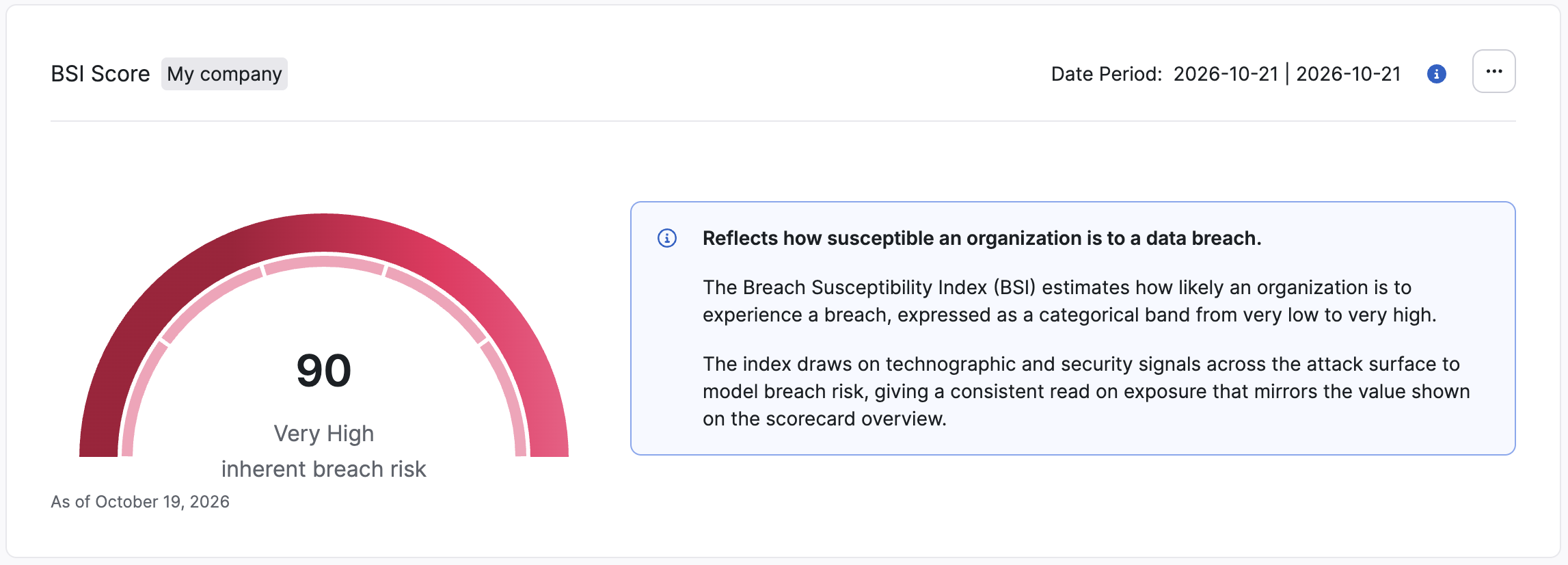Image resolution: width=1568 pixels, height=565 pixels.
Task: Click the technographic signals paragraph
Action: tap(1086, 391)
